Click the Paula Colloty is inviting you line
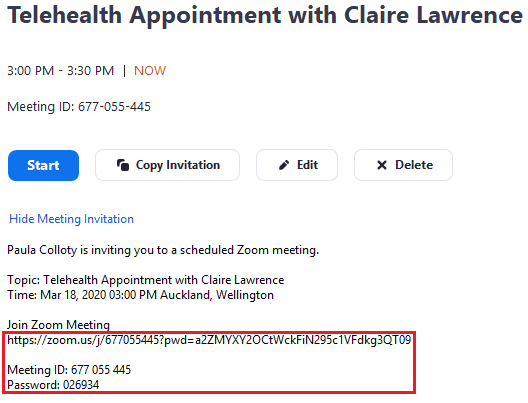528x403 pixels. 163,250
